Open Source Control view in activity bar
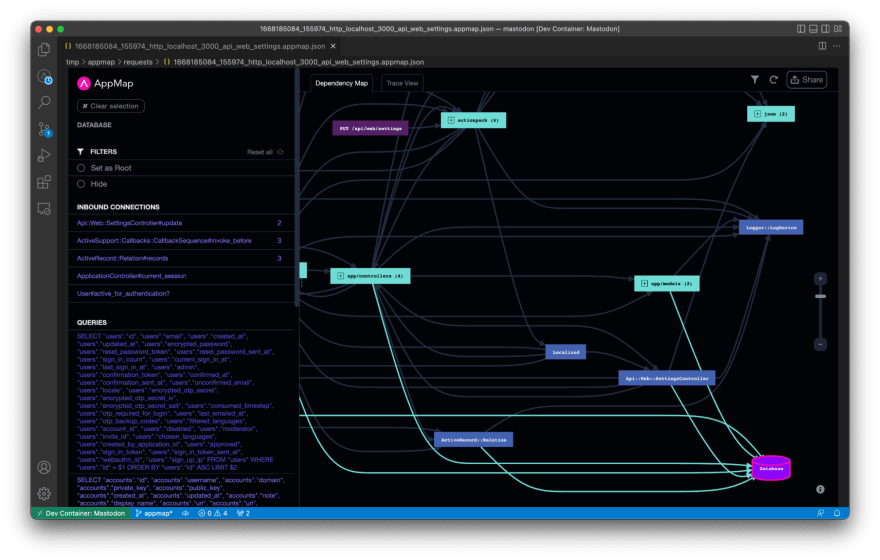 (44, 130)
